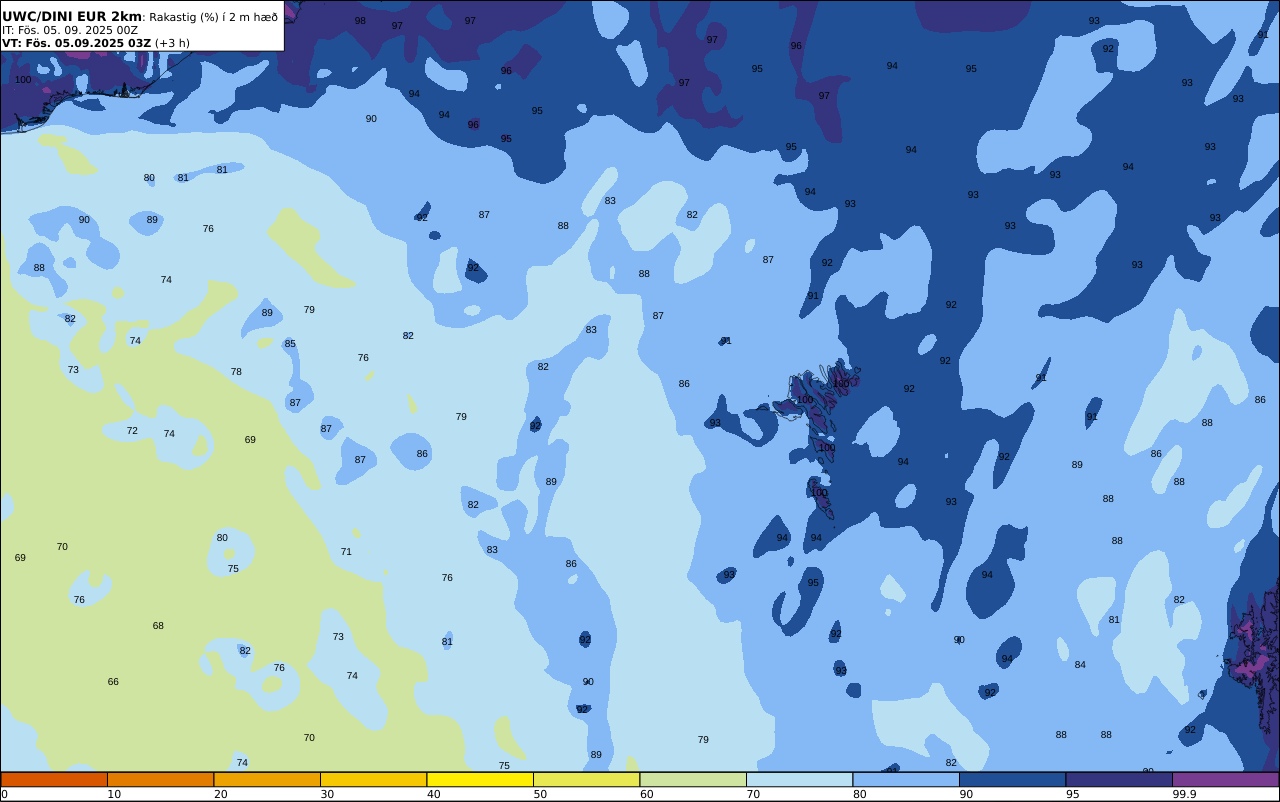
Task: Click the 0–10 dark orange legend swatch
Action: [54, 780]
